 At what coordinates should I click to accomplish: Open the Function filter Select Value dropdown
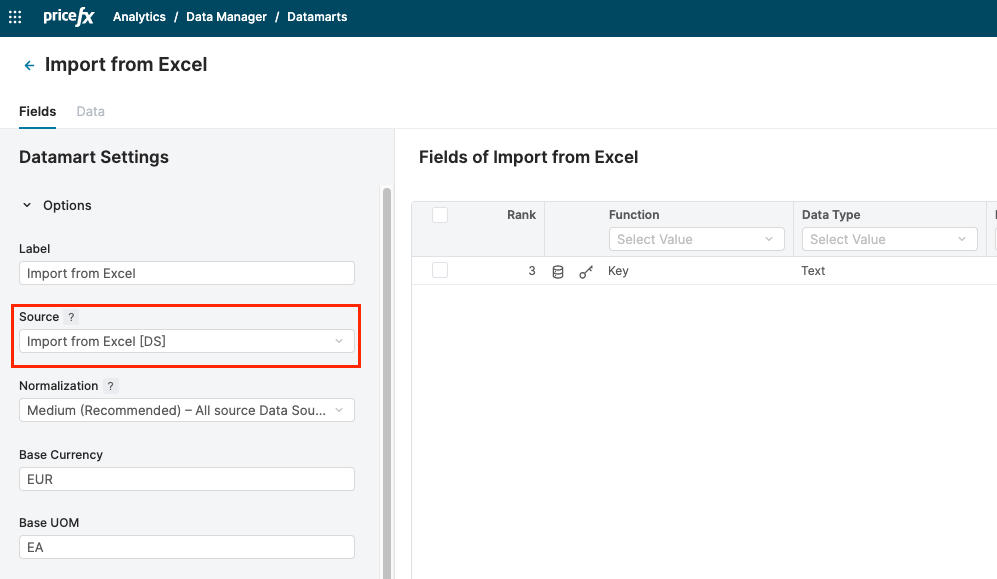696,239
